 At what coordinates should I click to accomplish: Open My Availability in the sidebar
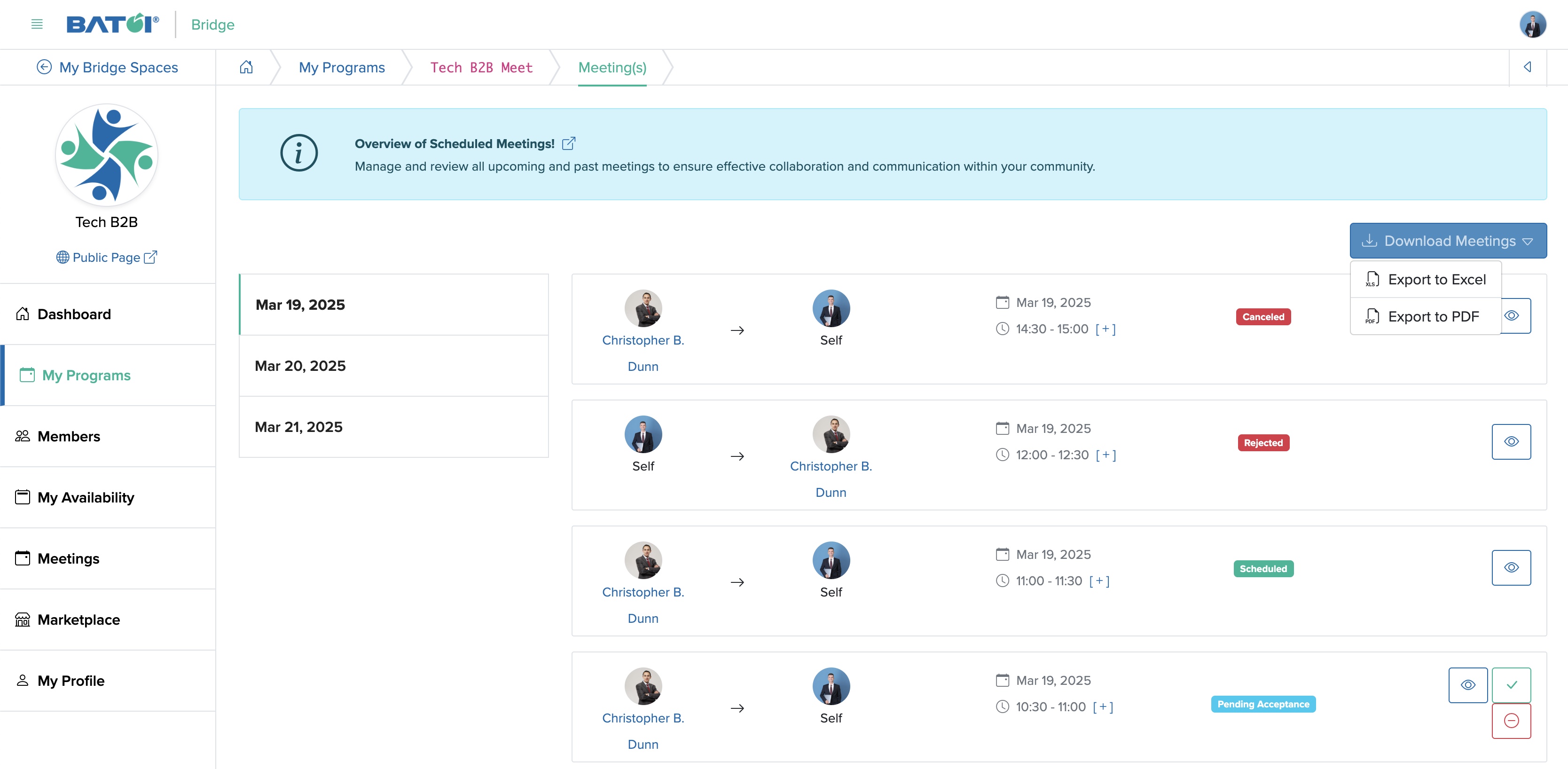coord(108,497)
